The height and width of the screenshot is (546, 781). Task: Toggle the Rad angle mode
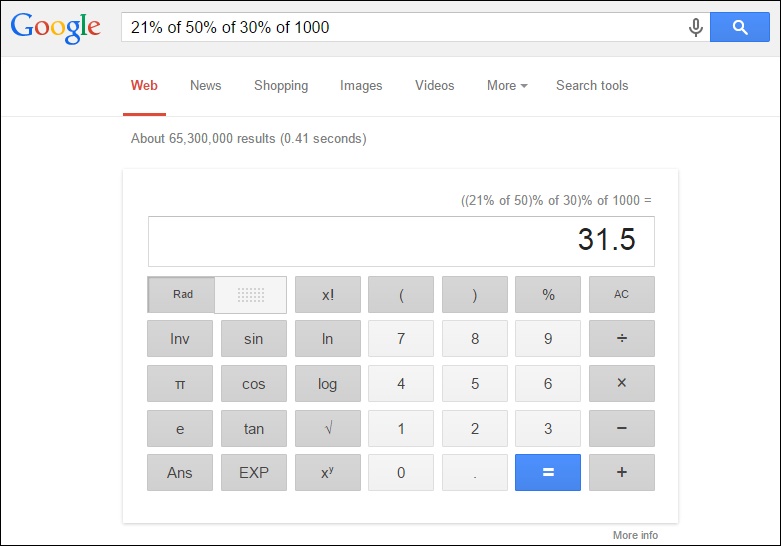point(182,294)
